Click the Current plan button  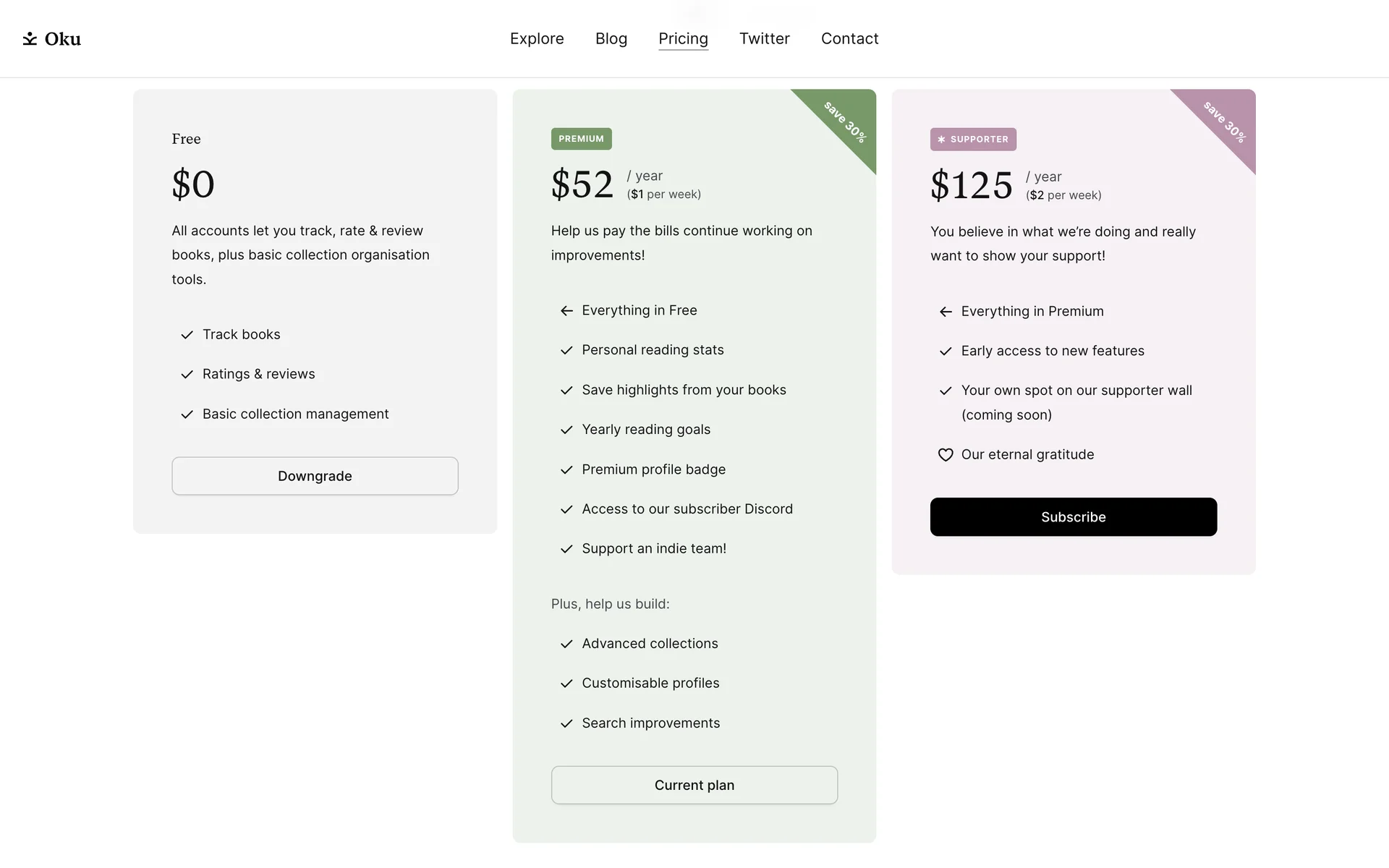694,785
